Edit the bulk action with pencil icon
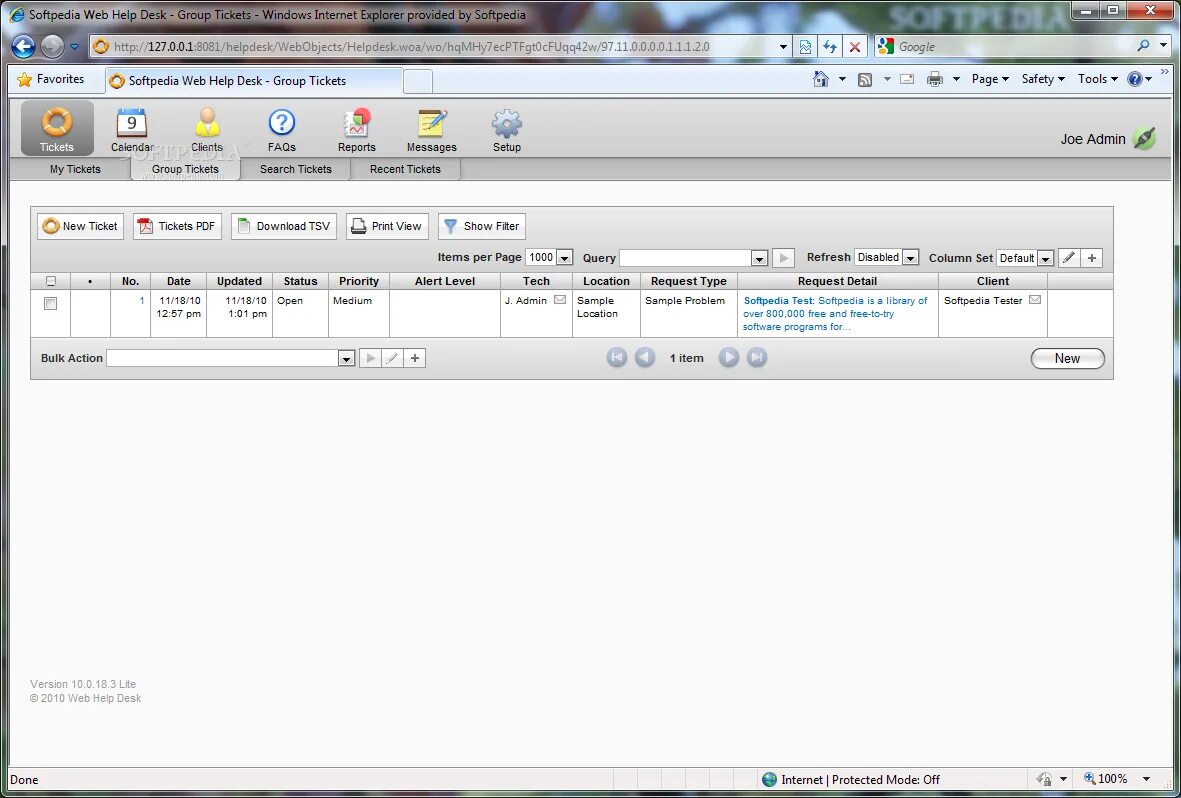 [392, 358]
